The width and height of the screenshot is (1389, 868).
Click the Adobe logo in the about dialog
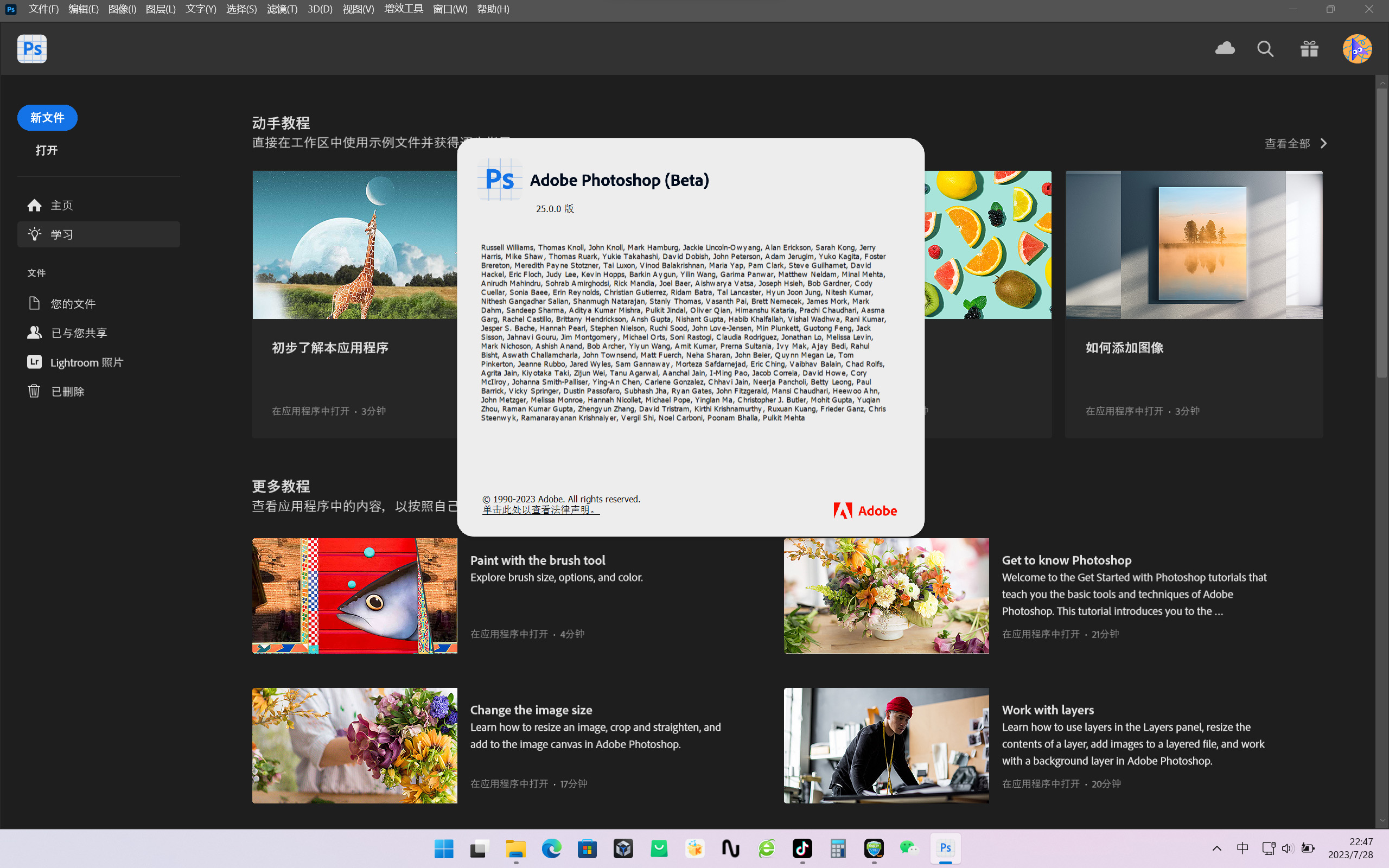point(865,510)
